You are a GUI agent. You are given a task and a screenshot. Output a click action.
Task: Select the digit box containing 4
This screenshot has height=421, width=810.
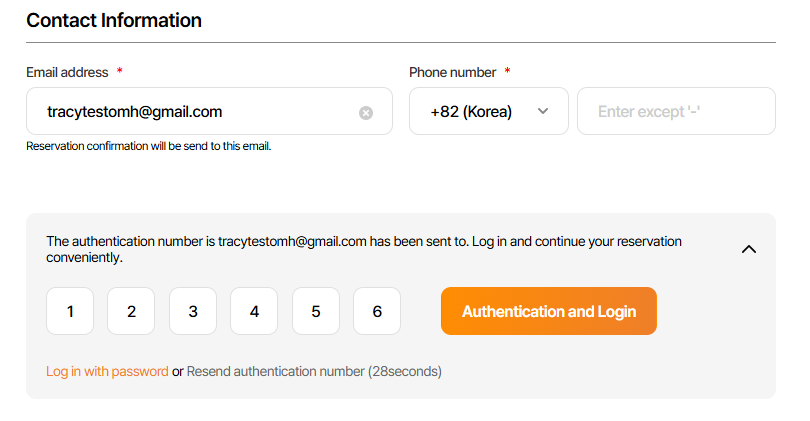click(x=254, y=311)
